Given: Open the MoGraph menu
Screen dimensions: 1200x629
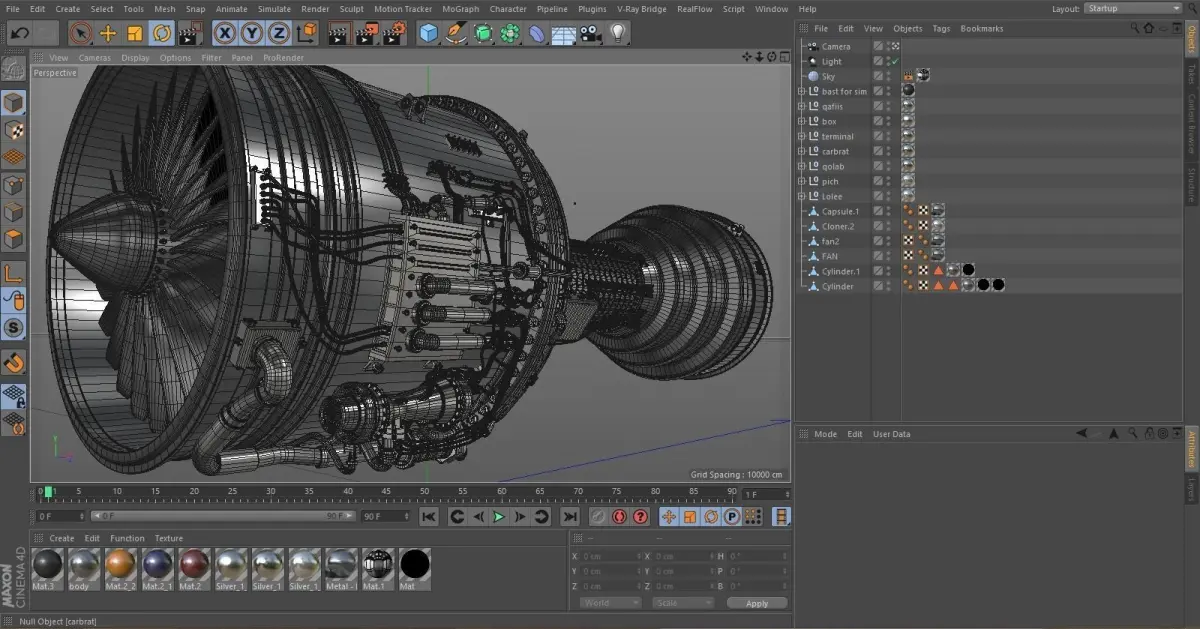Looking at the screenshot, I should pos(460,9).
